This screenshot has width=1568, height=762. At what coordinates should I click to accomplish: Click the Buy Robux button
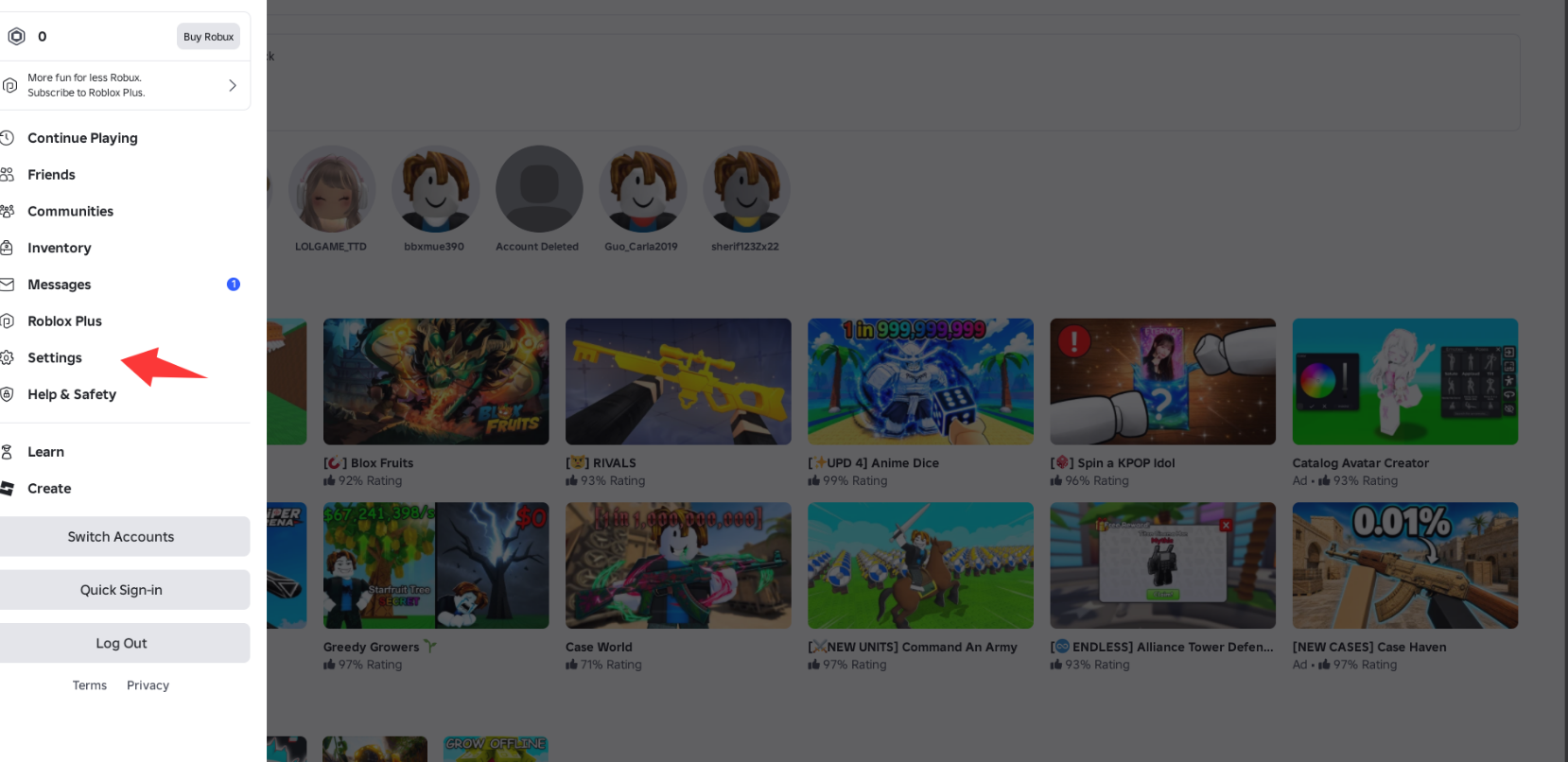click(x=208, y=37)
